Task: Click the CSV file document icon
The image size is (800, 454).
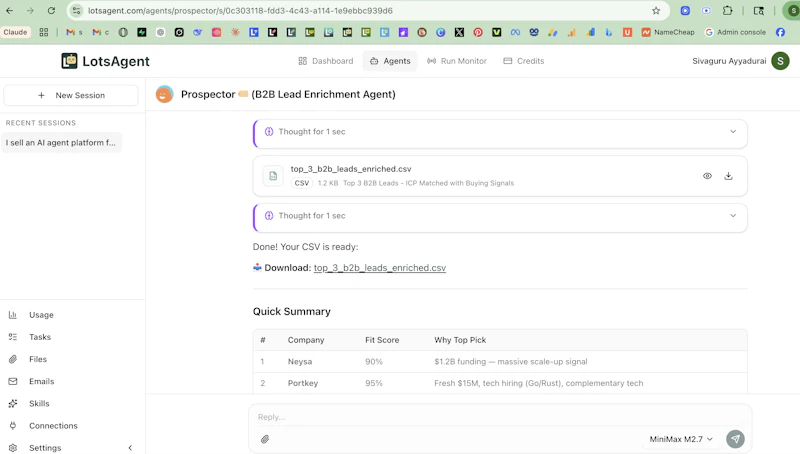Action: (273, 176)
